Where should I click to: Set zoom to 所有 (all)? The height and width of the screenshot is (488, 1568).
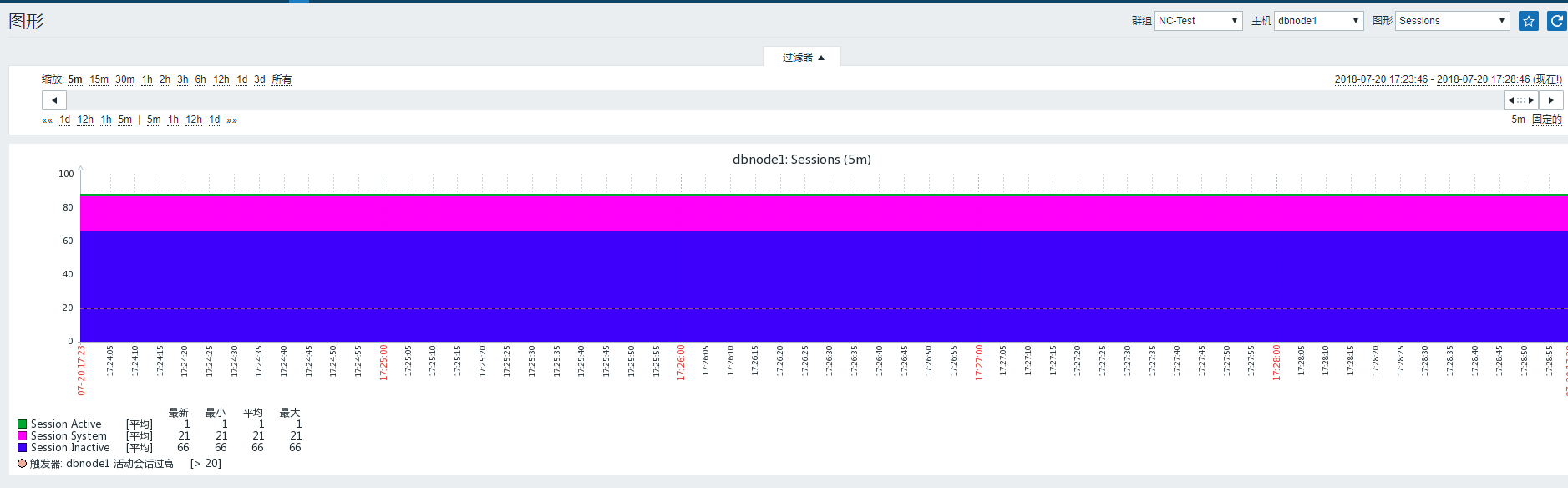pyautogui.click(x=282, y=79)
